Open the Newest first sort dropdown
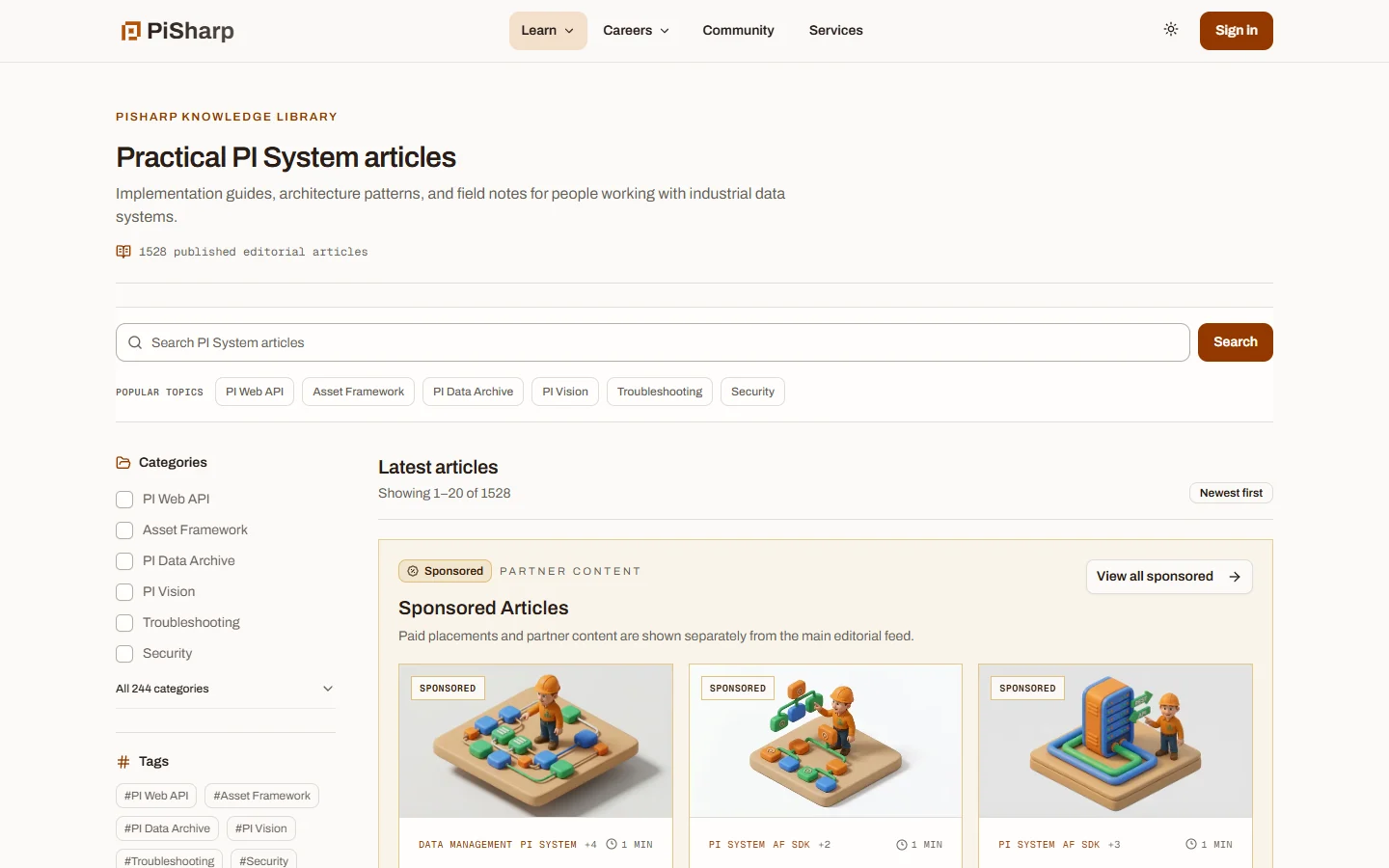The image size is (1389, 868). pyautogui.click(x=1231, y=493)
